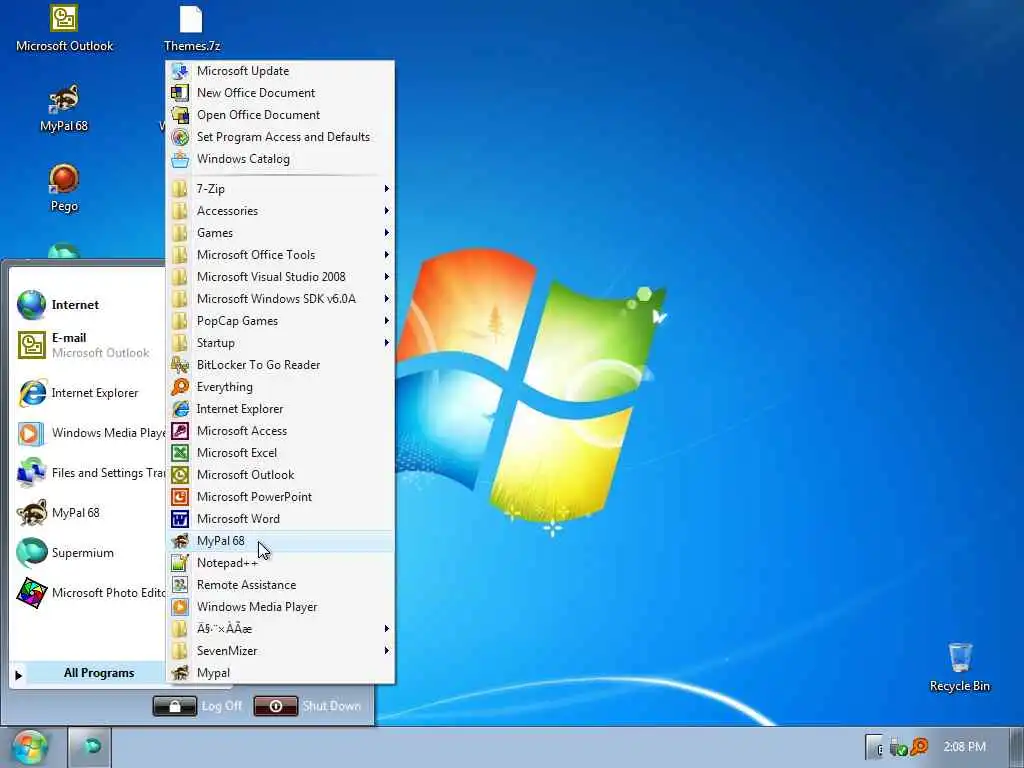Viewport: 1024px width, 768px height.
Task: Click the Everything search tray icon
Action: [920, 746]
